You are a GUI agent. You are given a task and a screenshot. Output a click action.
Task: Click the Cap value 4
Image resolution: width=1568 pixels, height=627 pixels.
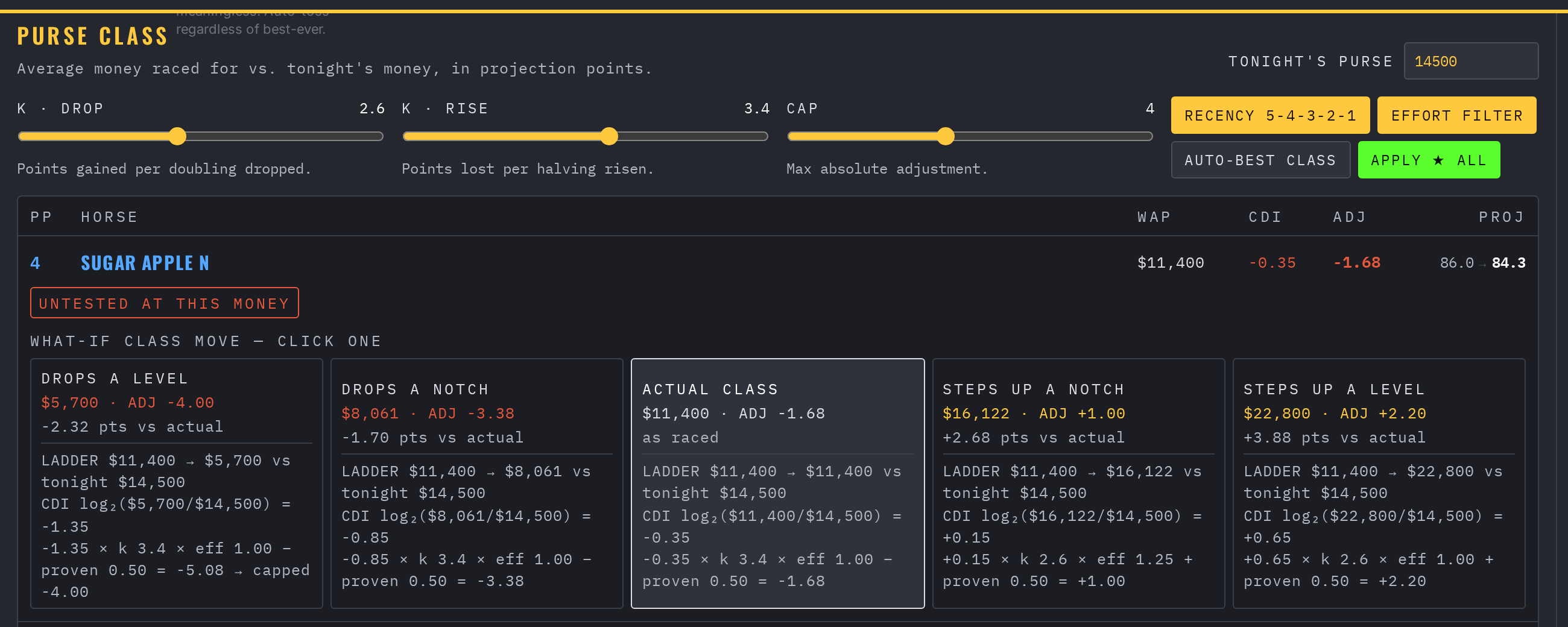click(x=1149, y=109)
